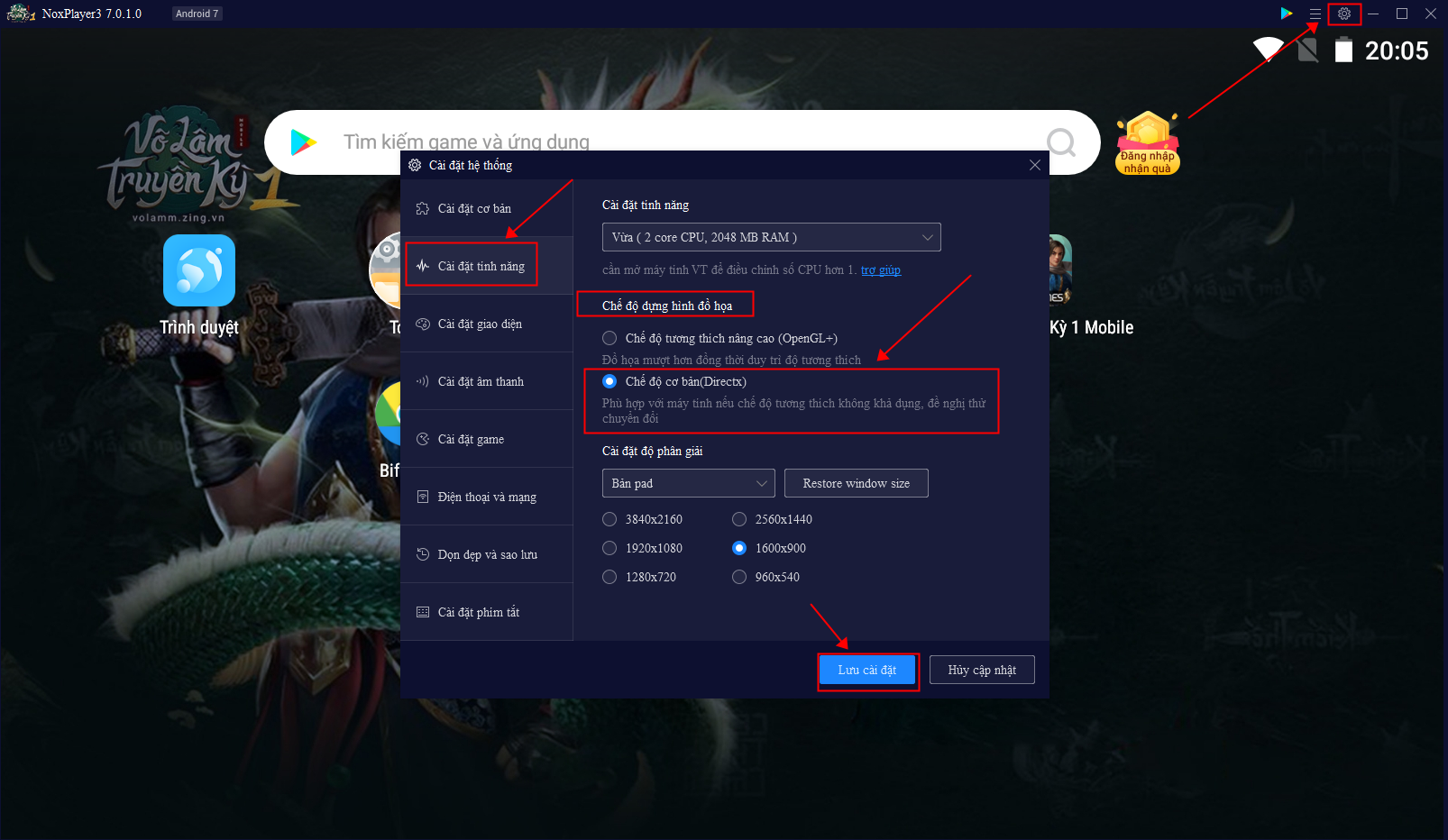Open the Đăng nhập nhận quà gift icon
This screenshot has width=1448, height=840.
(x=1148, y=143)
